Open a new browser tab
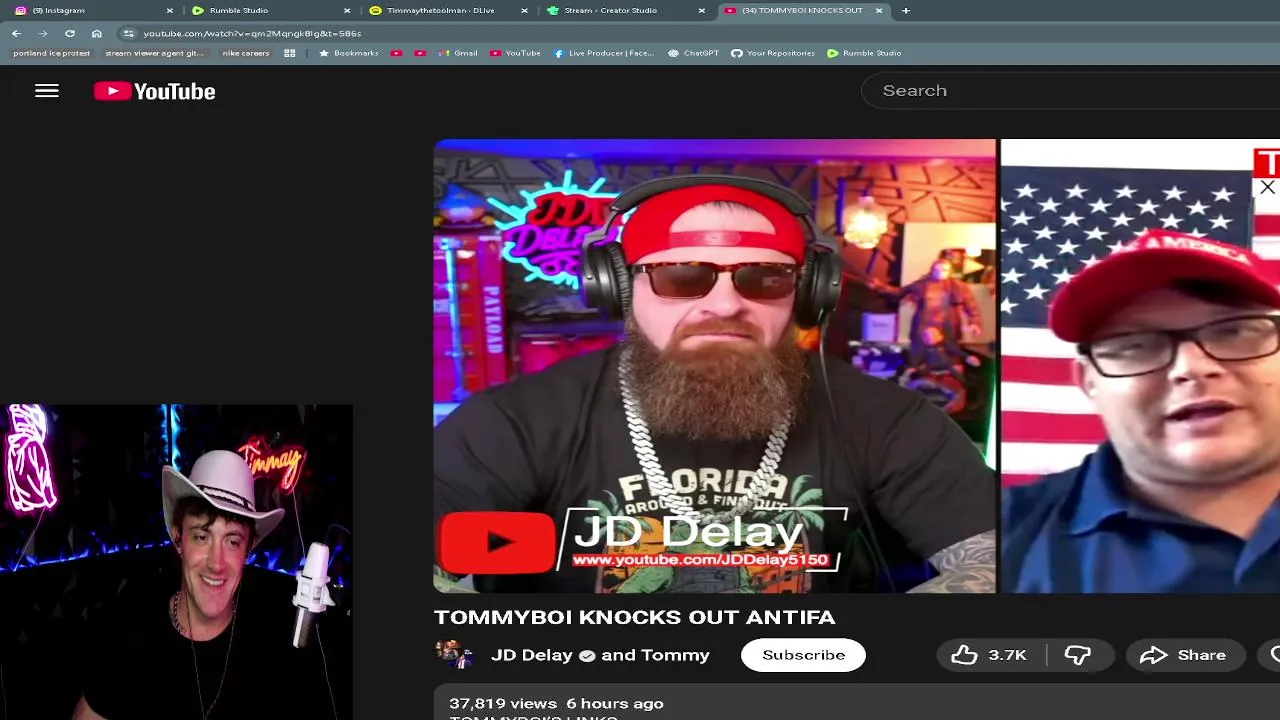Image resolution: width=1280 pixels, height=720 pixels. pyautogui.click(x=906, y=10)
